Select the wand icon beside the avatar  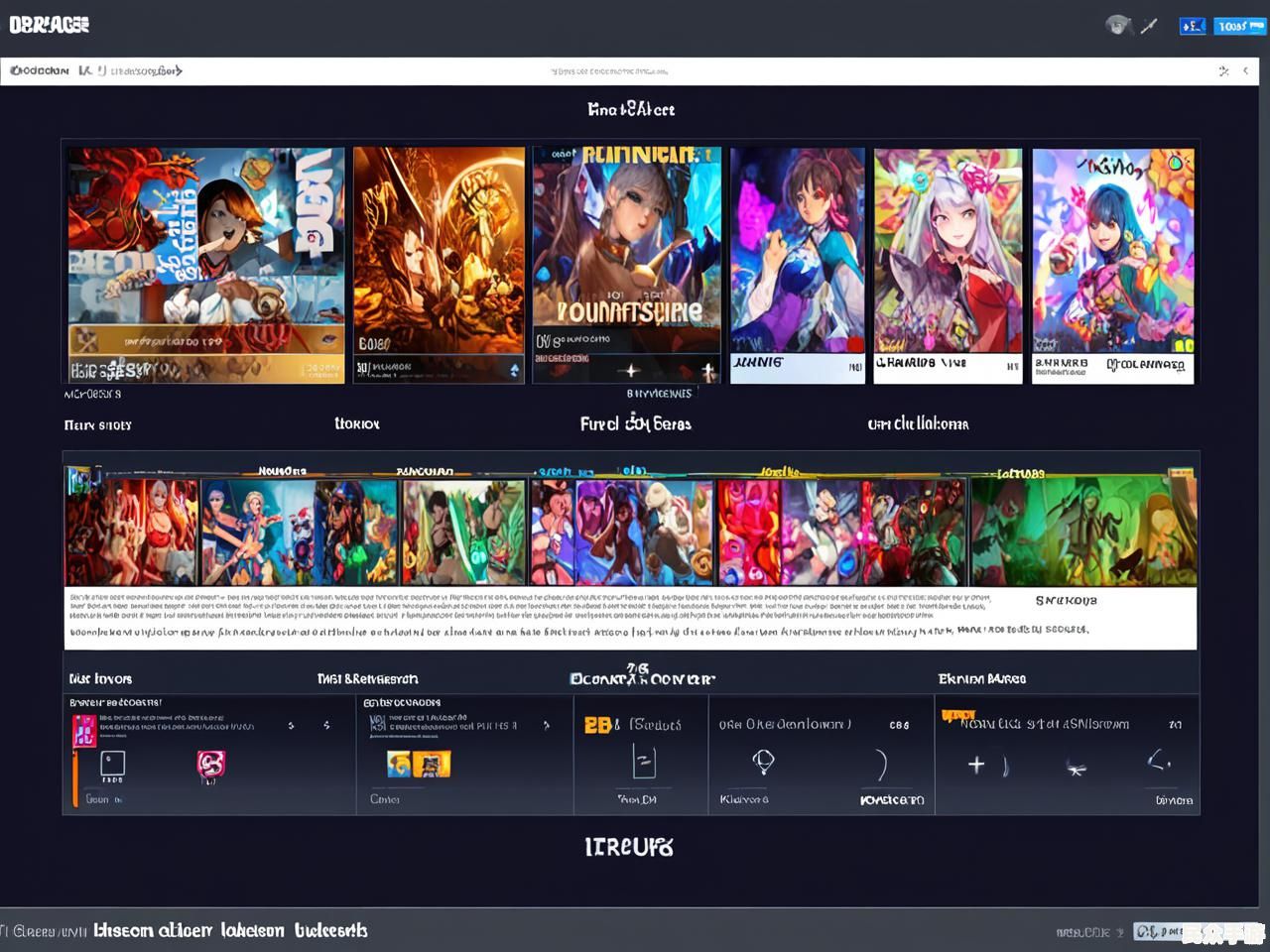tap(1149, 26)
